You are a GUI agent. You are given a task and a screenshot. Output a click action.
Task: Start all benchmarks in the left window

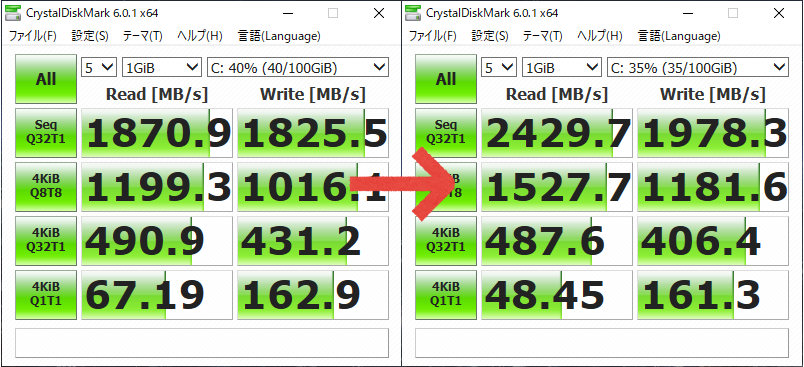46,79
